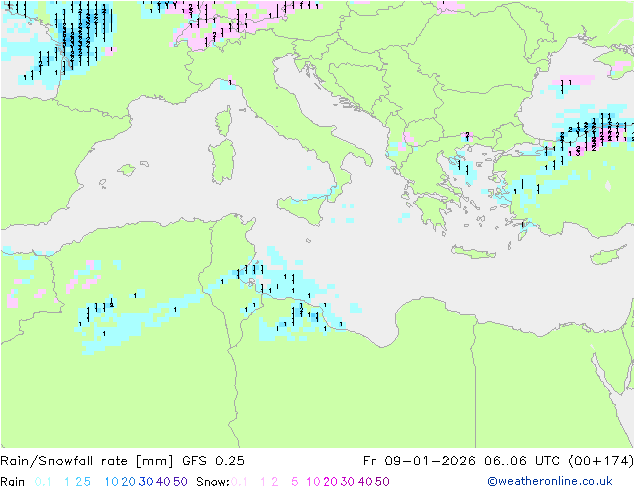The width and height of the screenshot is (634, 490).
Task: Select the snow legend value 40
Action: point(365,482)
